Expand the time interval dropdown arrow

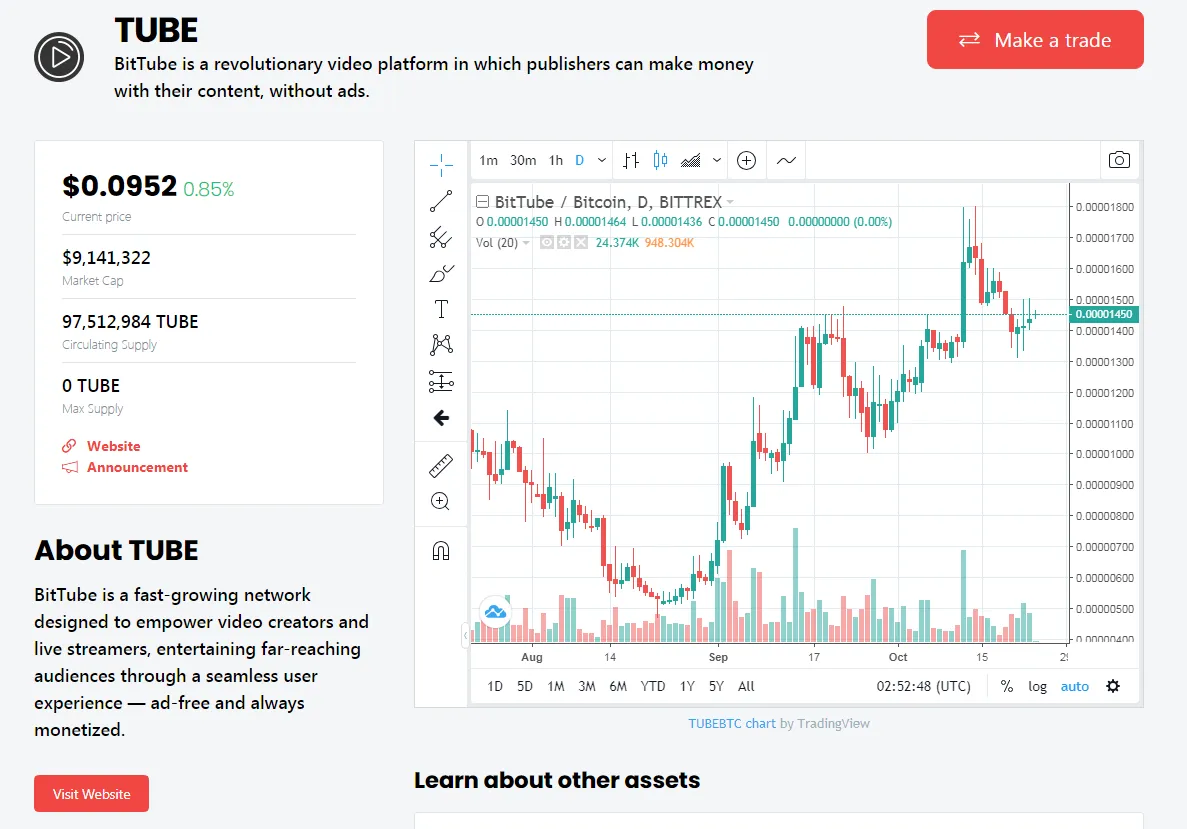602,161
